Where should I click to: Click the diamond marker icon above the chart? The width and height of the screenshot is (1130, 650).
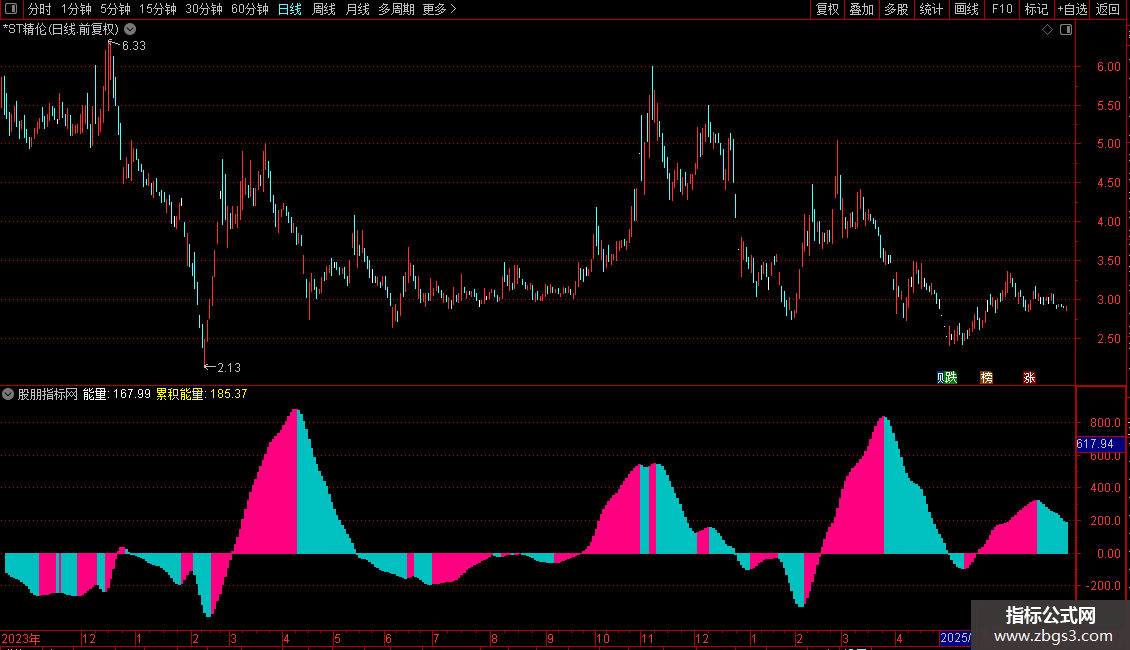pos(1048,30)
